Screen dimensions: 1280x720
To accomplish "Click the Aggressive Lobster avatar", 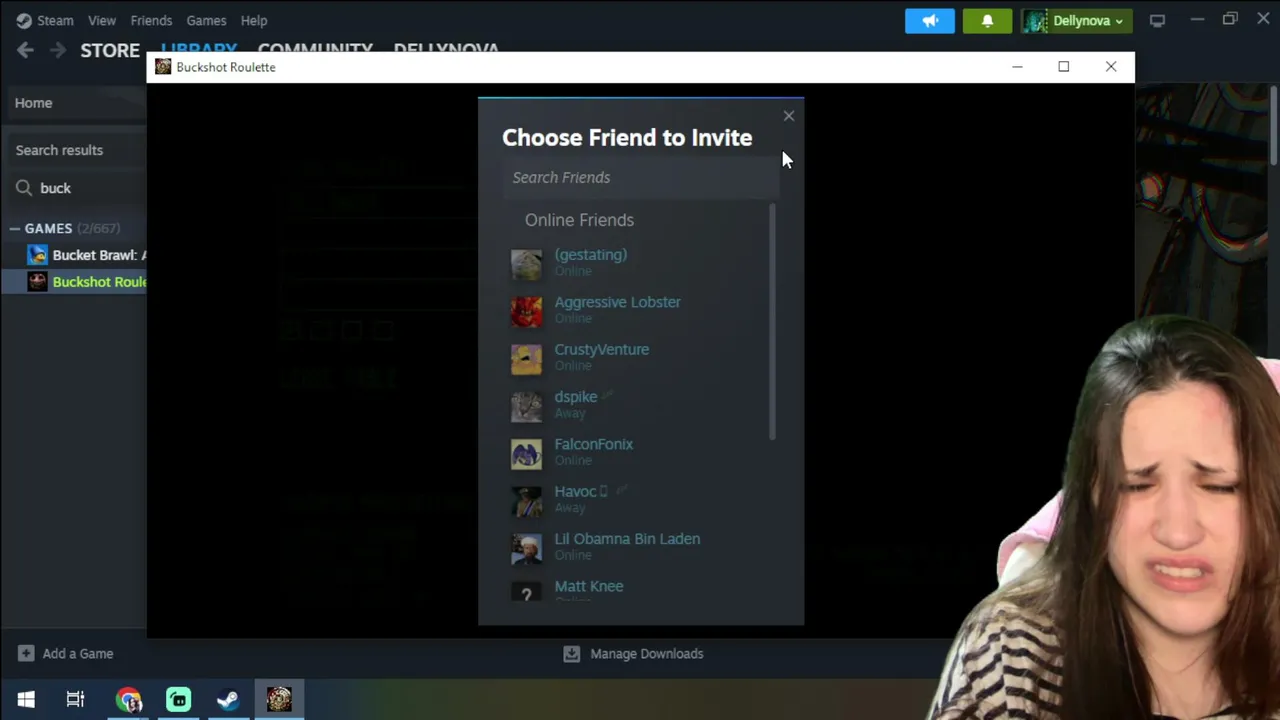I will tap(526, 310).
